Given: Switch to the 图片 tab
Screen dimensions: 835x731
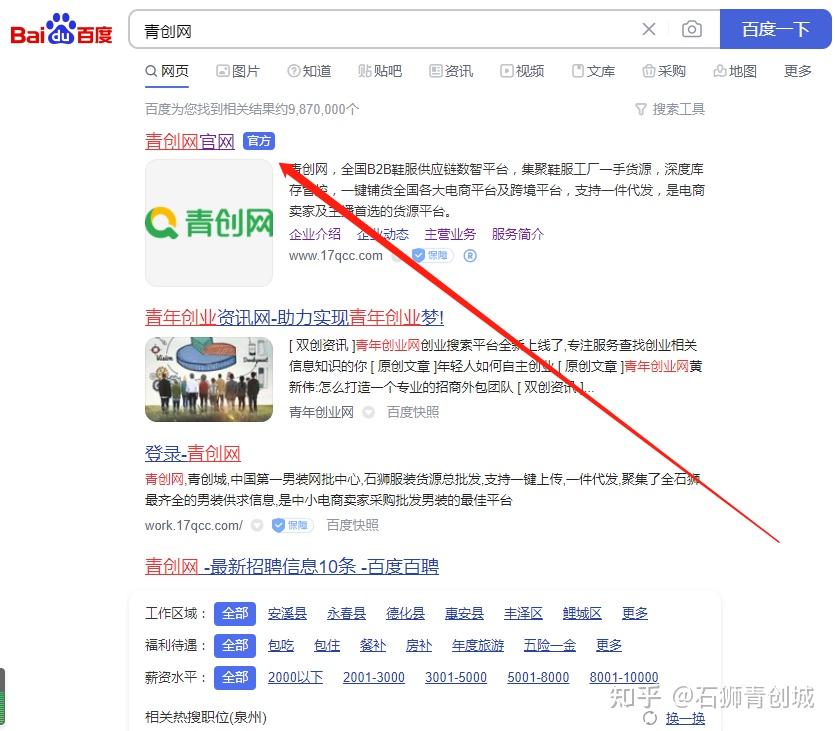Looking at the screenshot, I should click(238, 71).
